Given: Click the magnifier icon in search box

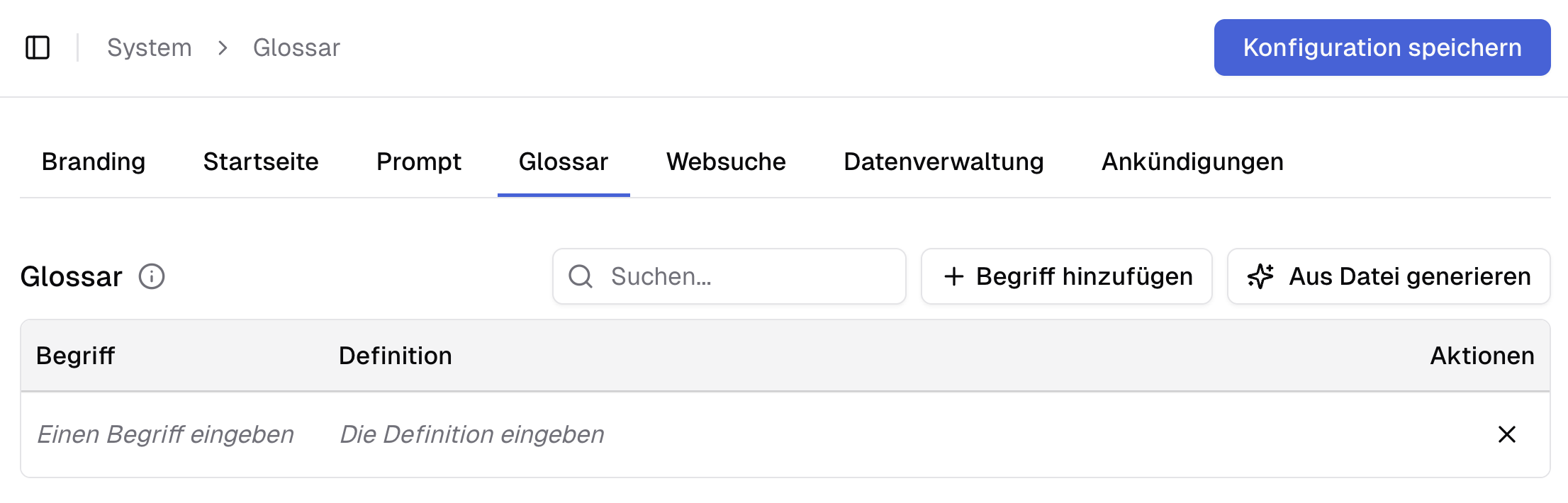Looking at the screenshot, I should pos(581,276).
